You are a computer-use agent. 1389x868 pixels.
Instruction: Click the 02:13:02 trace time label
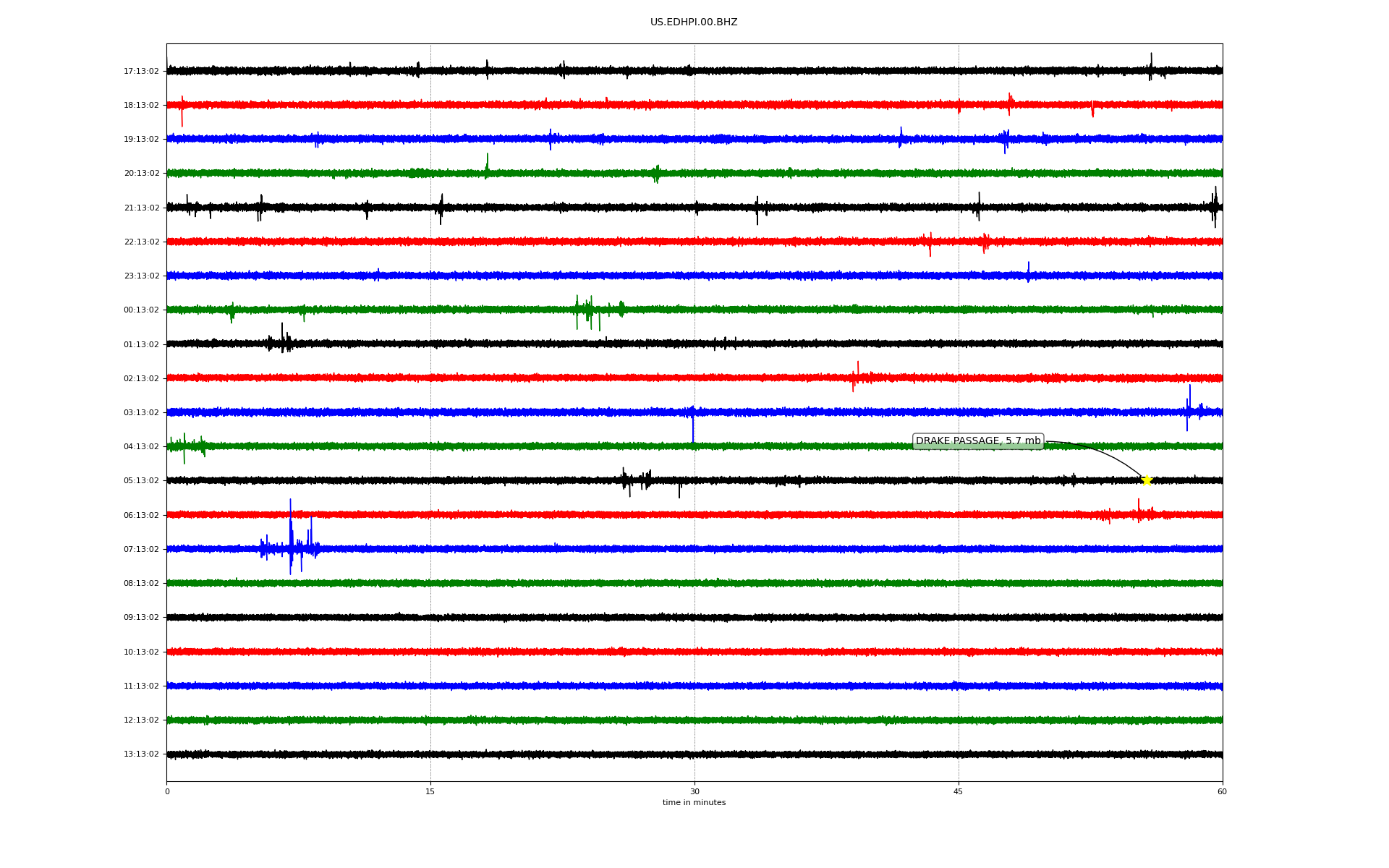141,378
